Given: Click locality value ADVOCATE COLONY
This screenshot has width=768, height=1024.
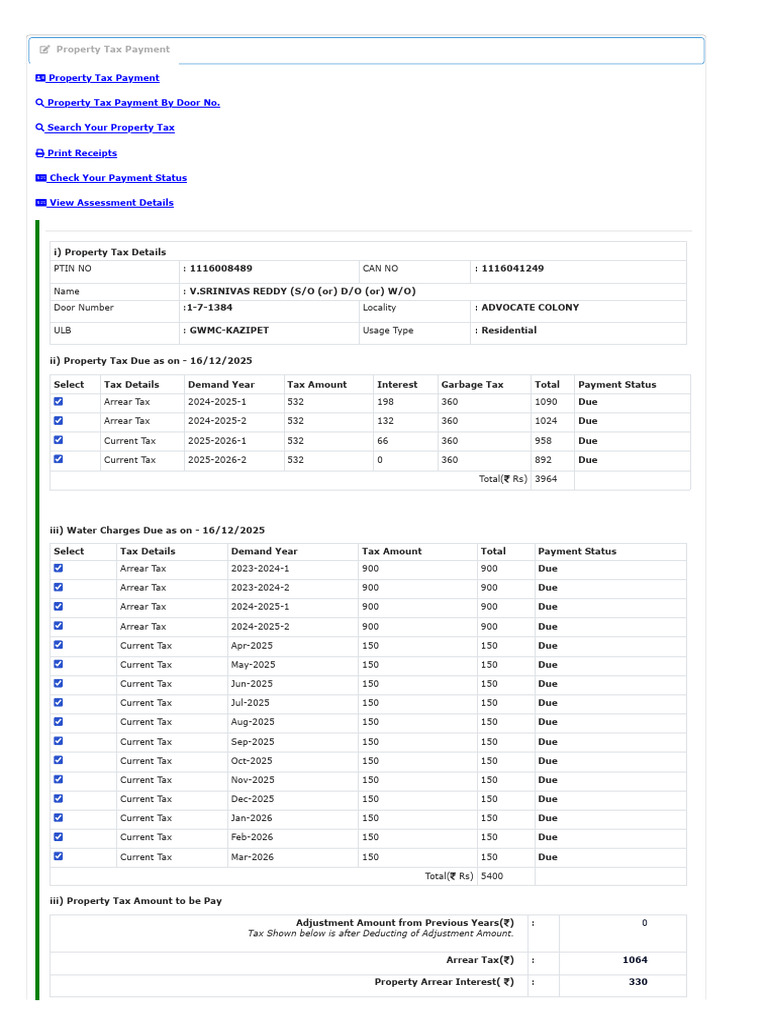Looking at the screenshot, I should [530, 308].
